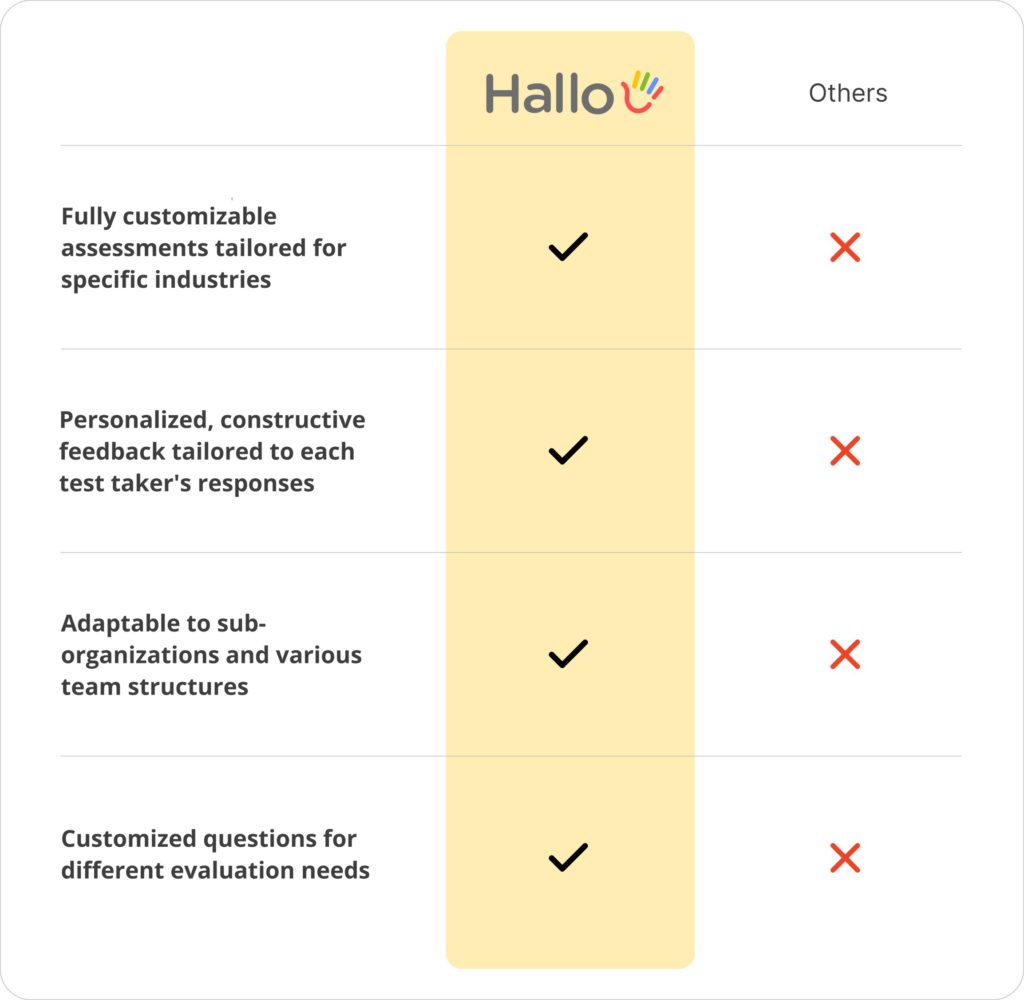The image size is (1024, 1000).
Task: Click Hallo checkmark for fully customizable assessments
Action: click(568, 247)
